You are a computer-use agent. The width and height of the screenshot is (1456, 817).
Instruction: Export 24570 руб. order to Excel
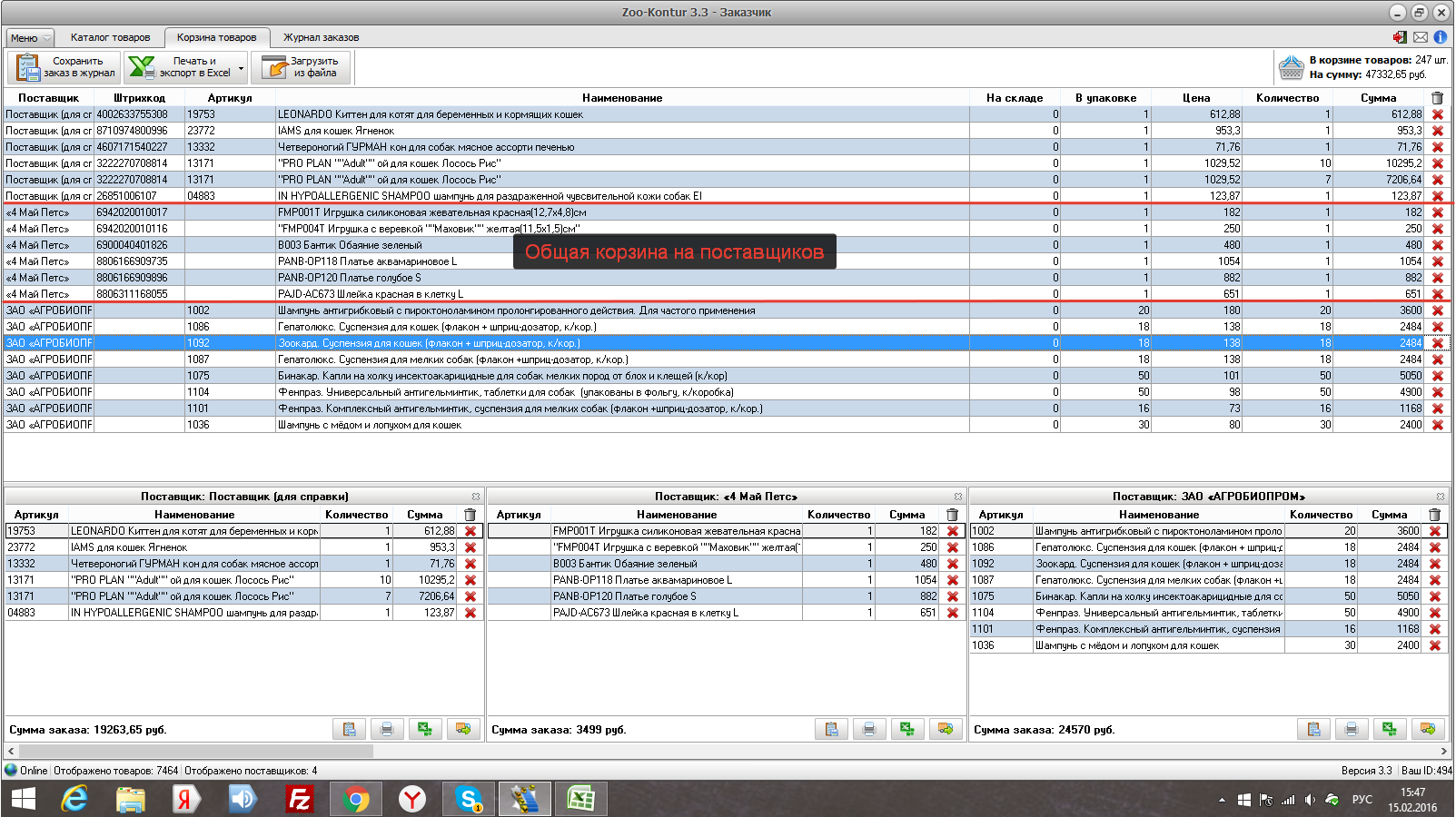pyautogui.click(x=1390, y=729)
